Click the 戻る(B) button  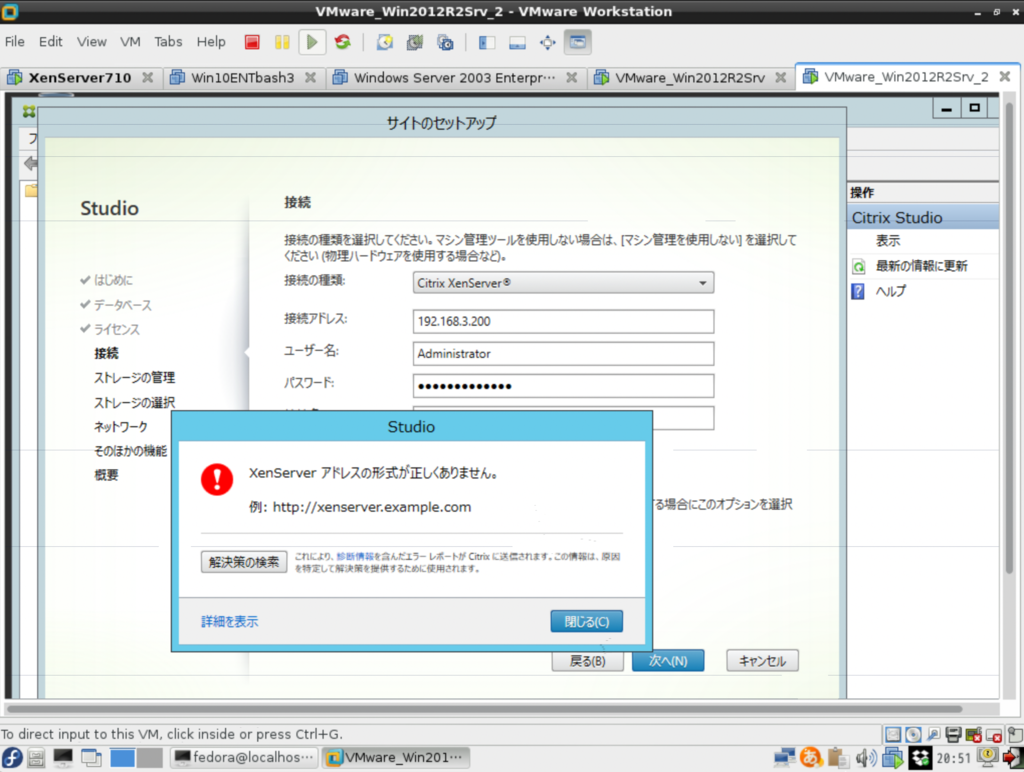[587, 661]
